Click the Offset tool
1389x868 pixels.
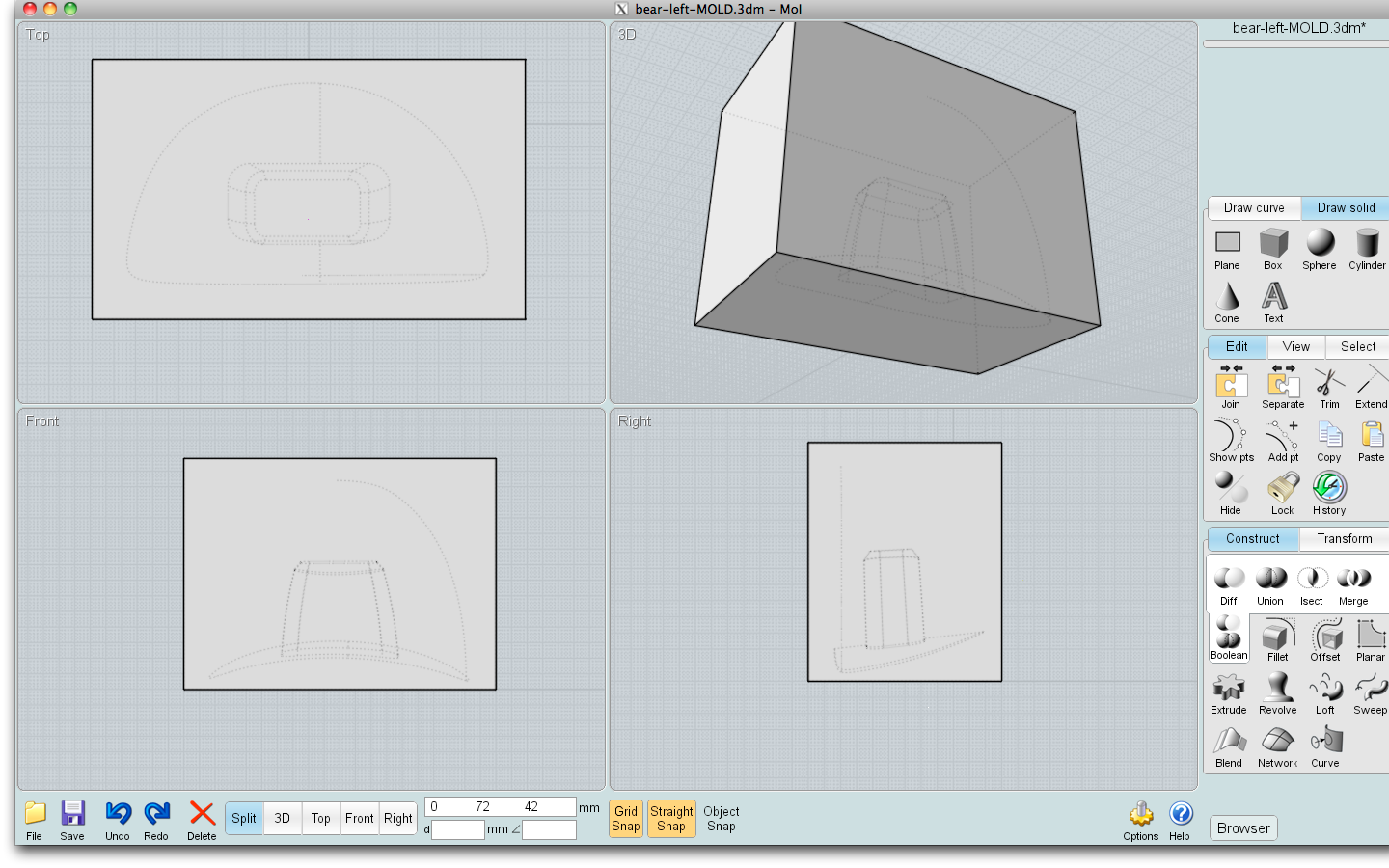point(1325,640)
